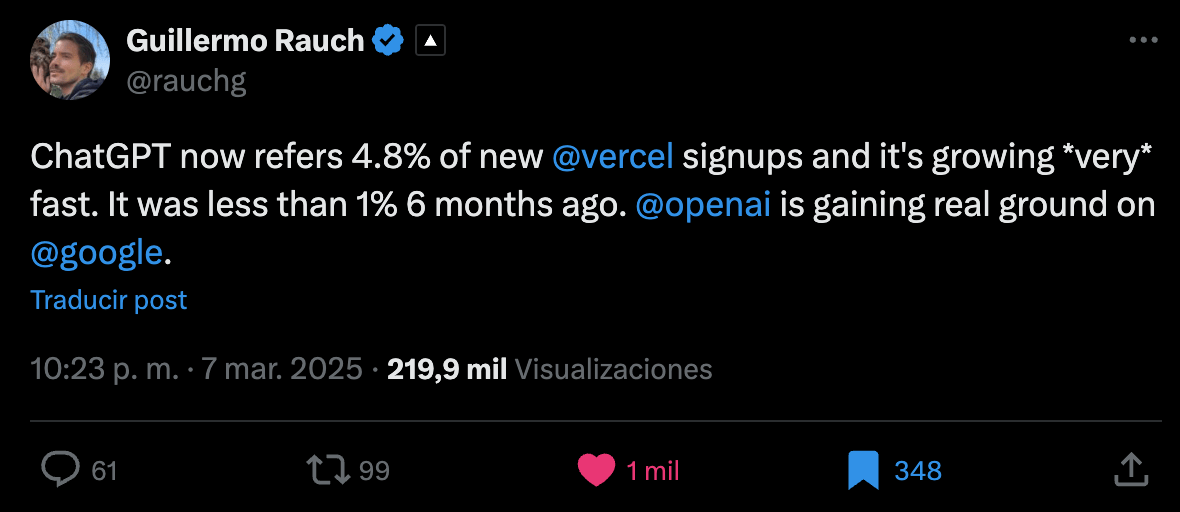The image size is (1180, 512).
Task: Open the @openai mention link
Action: (703, 205)
